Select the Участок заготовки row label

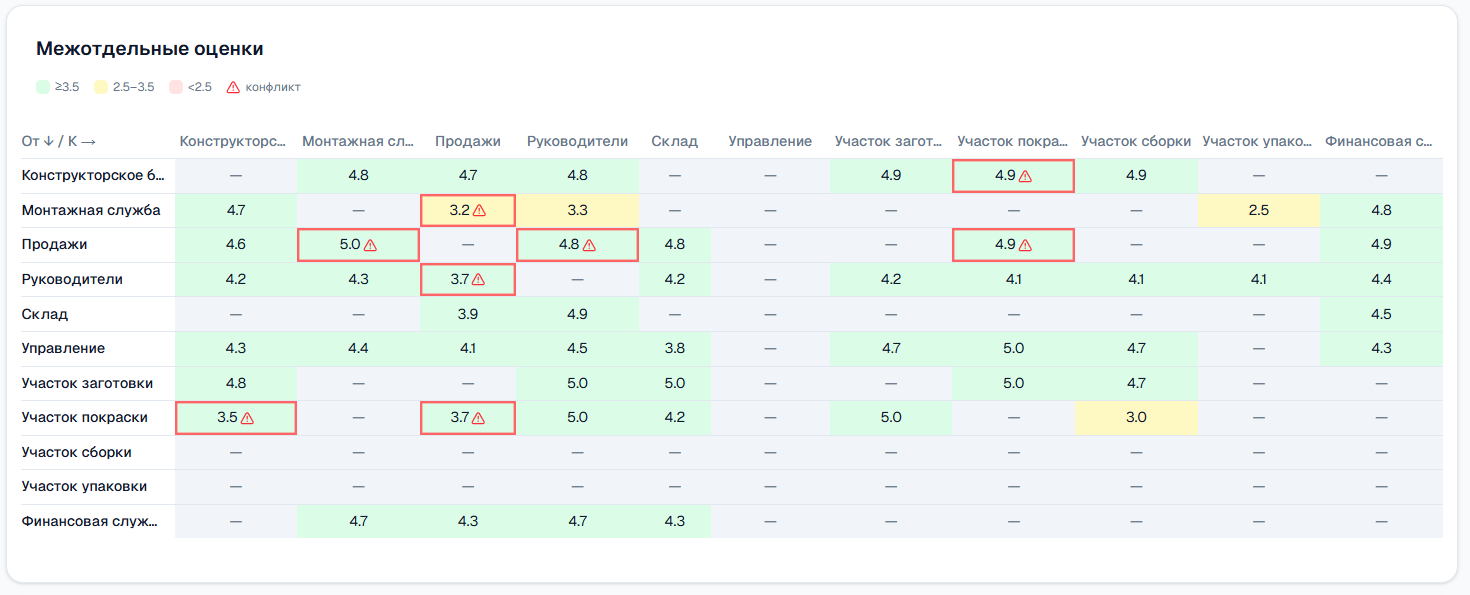pos(87,383)
